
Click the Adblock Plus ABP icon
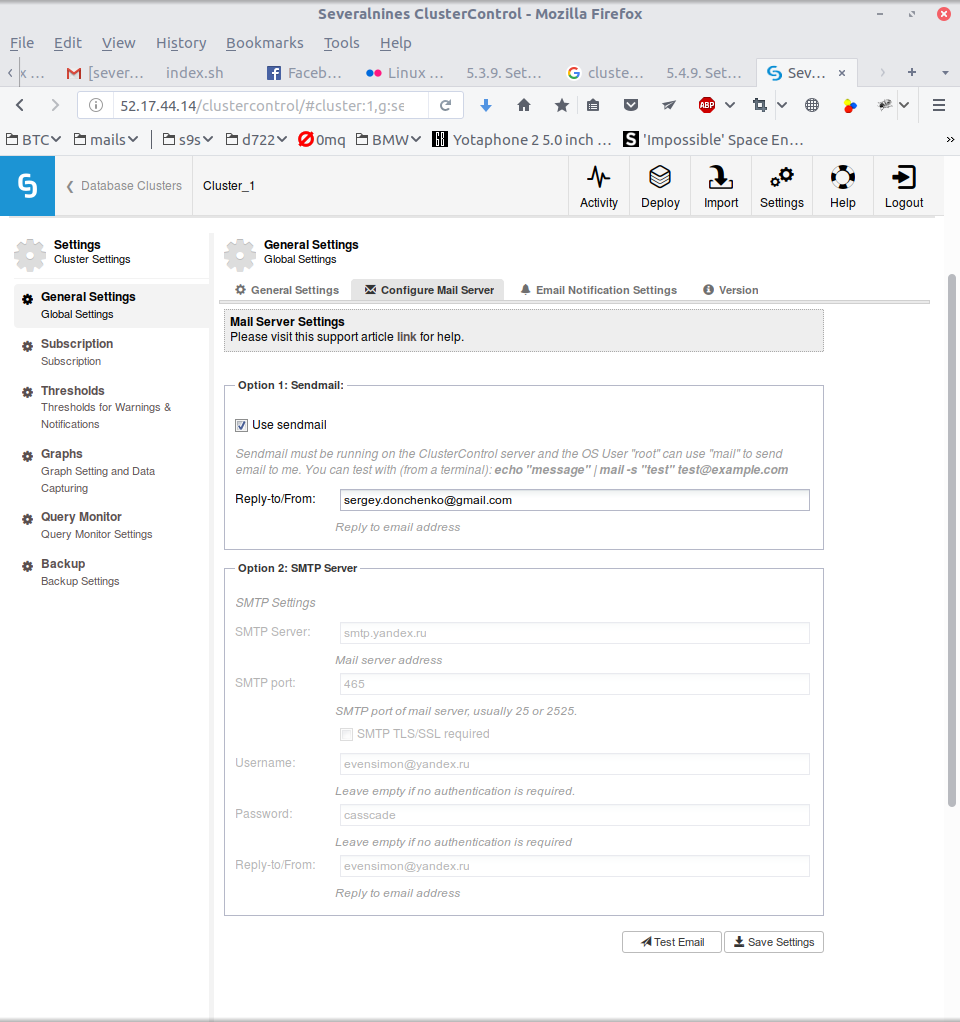click(x=707, y=105)
